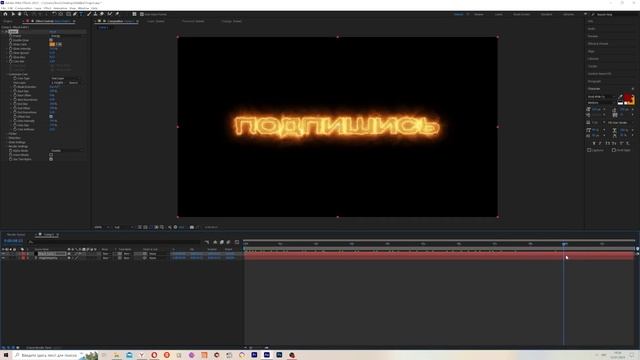Open After Effects from the Windows taskbar
Screen dimensions: 640x360
click(267, 355)
